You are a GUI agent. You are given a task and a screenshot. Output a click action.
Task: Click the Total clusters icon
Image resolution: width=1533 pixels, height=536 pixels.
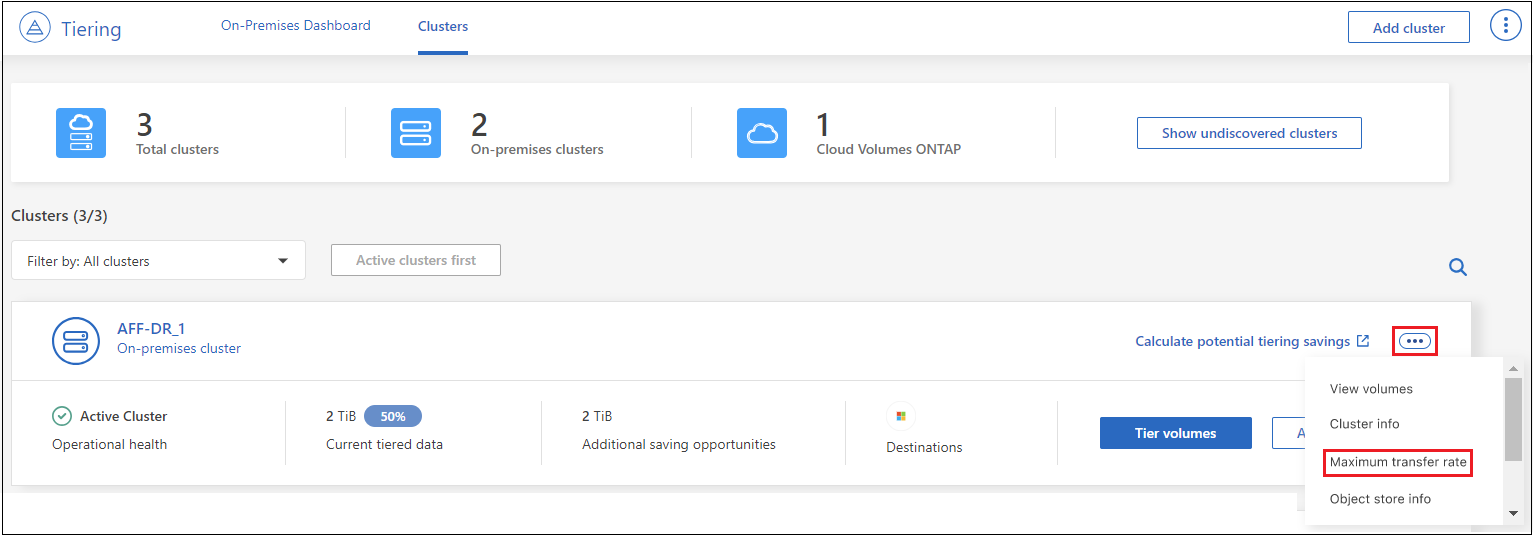(81, 133)
